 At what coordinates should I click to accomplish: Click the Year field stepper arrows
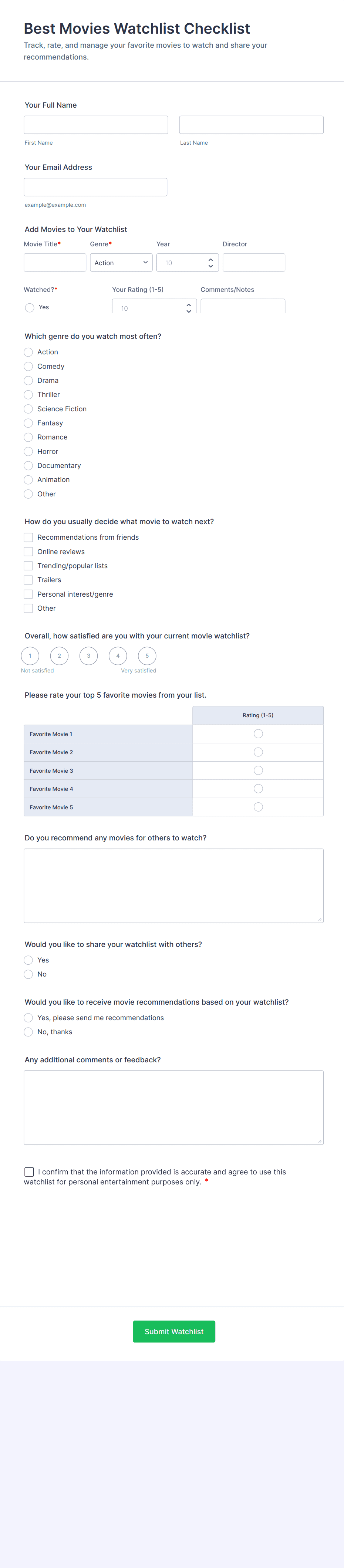pyautogui.click(x=210, y=263)
